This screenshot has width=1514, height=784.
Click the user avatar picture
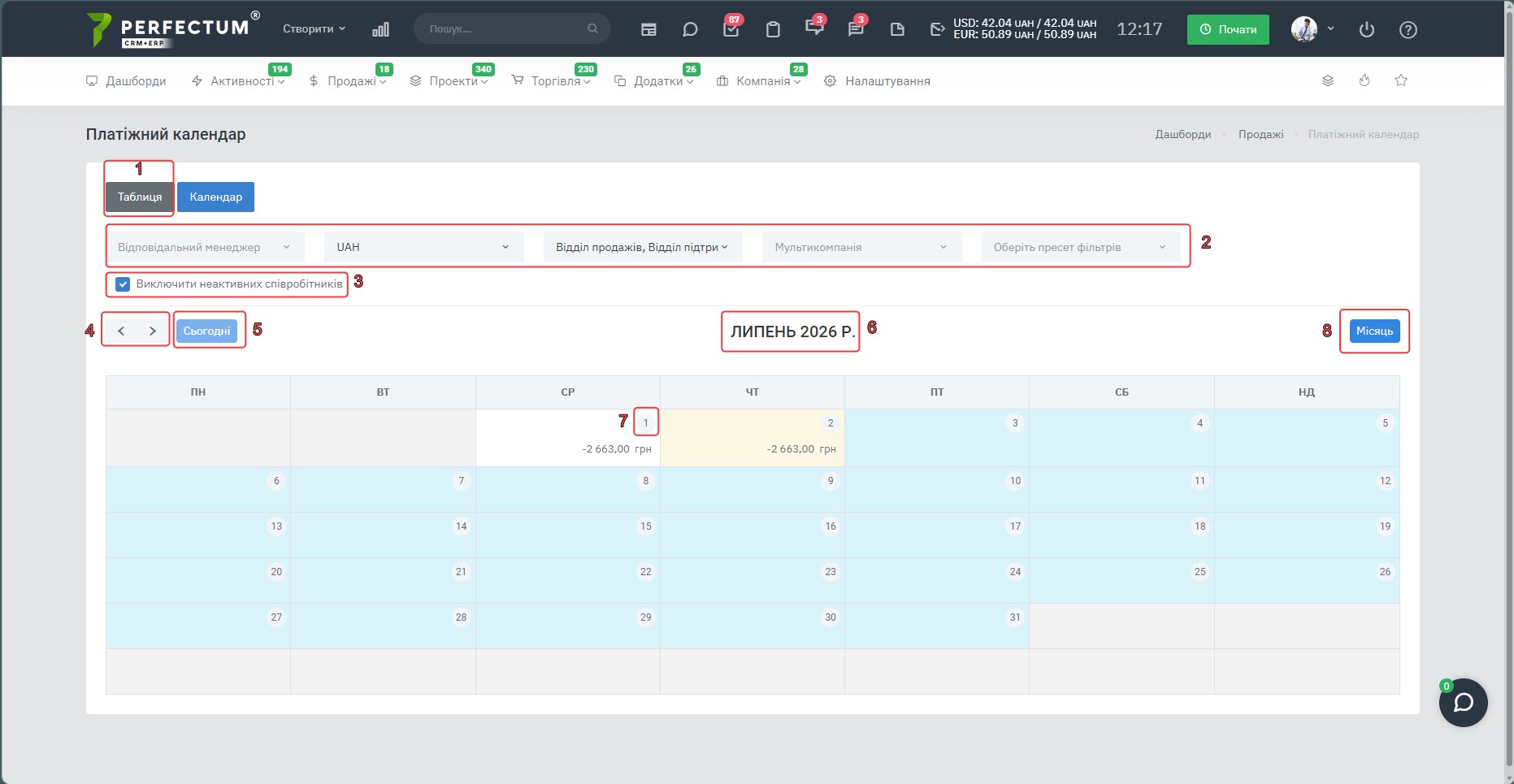tap(1304, 29)
